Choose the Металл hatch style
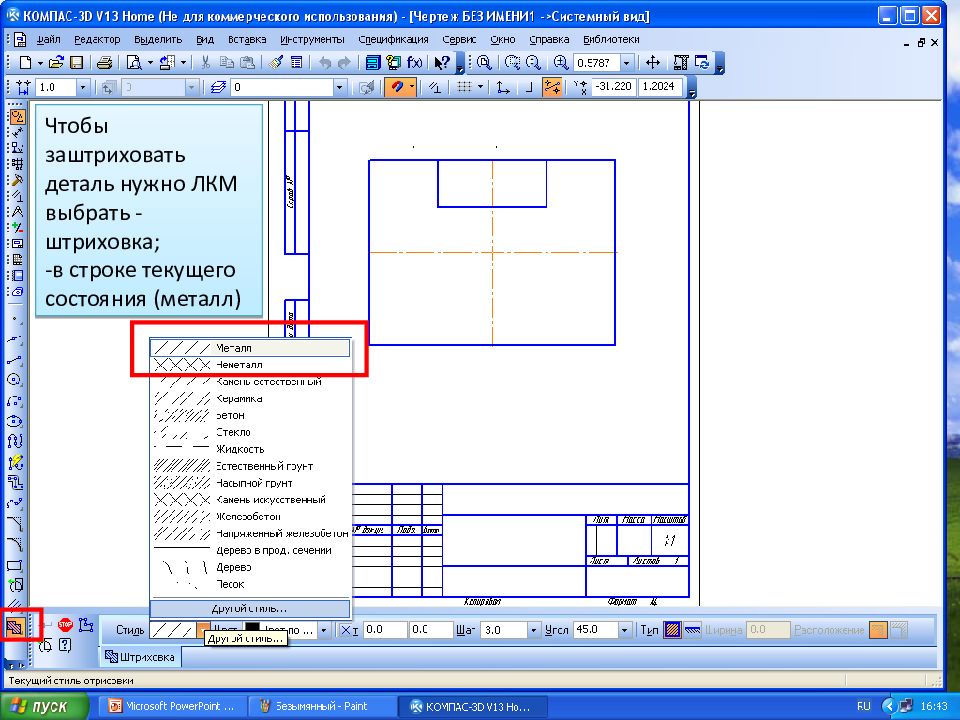Image resolution: width=960 pixels, height=720 pixels. (x=250, y=348)
